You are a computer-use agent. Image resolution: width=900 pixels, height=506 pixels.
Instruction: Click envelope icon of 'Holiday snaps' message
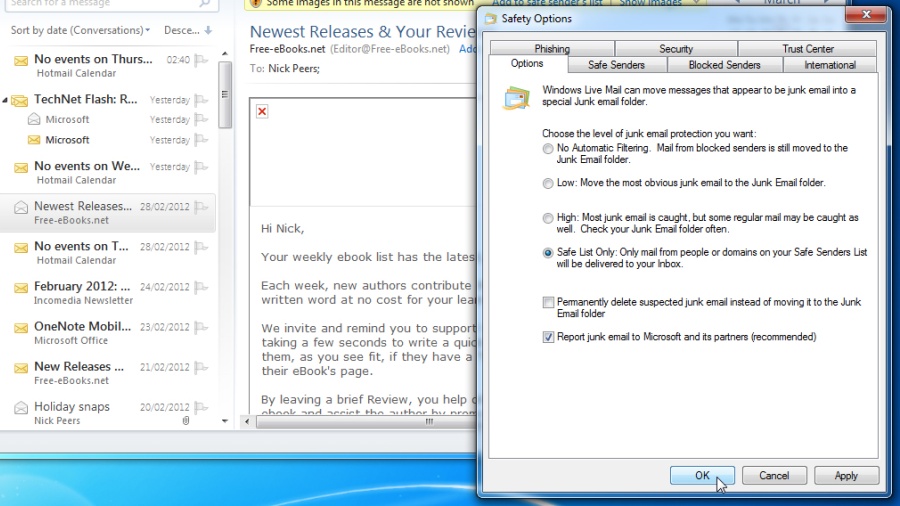click(x=21, y=408)
